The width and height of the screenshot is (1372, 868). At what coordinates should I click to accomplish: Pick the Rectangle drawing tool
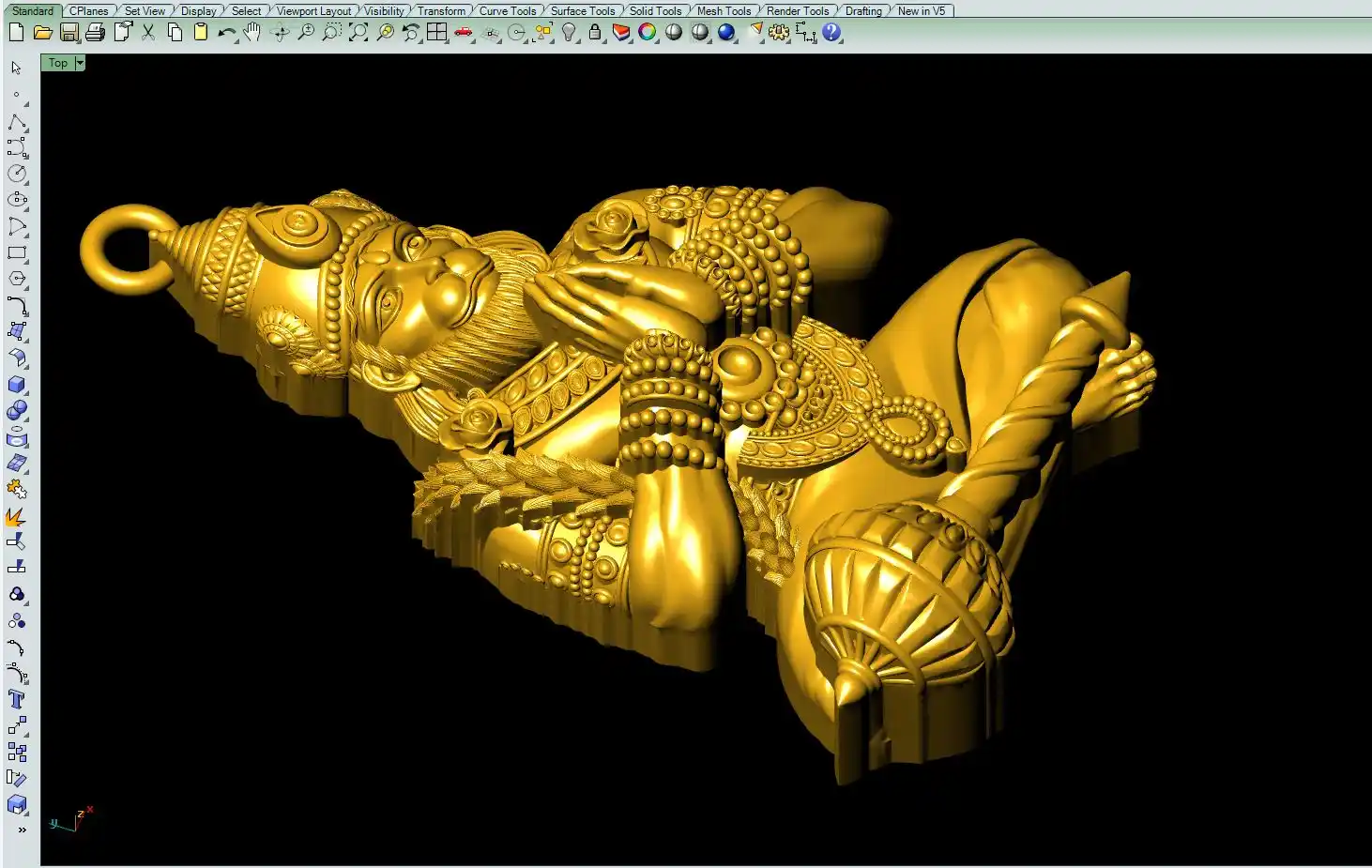click(x=17, y=252)
